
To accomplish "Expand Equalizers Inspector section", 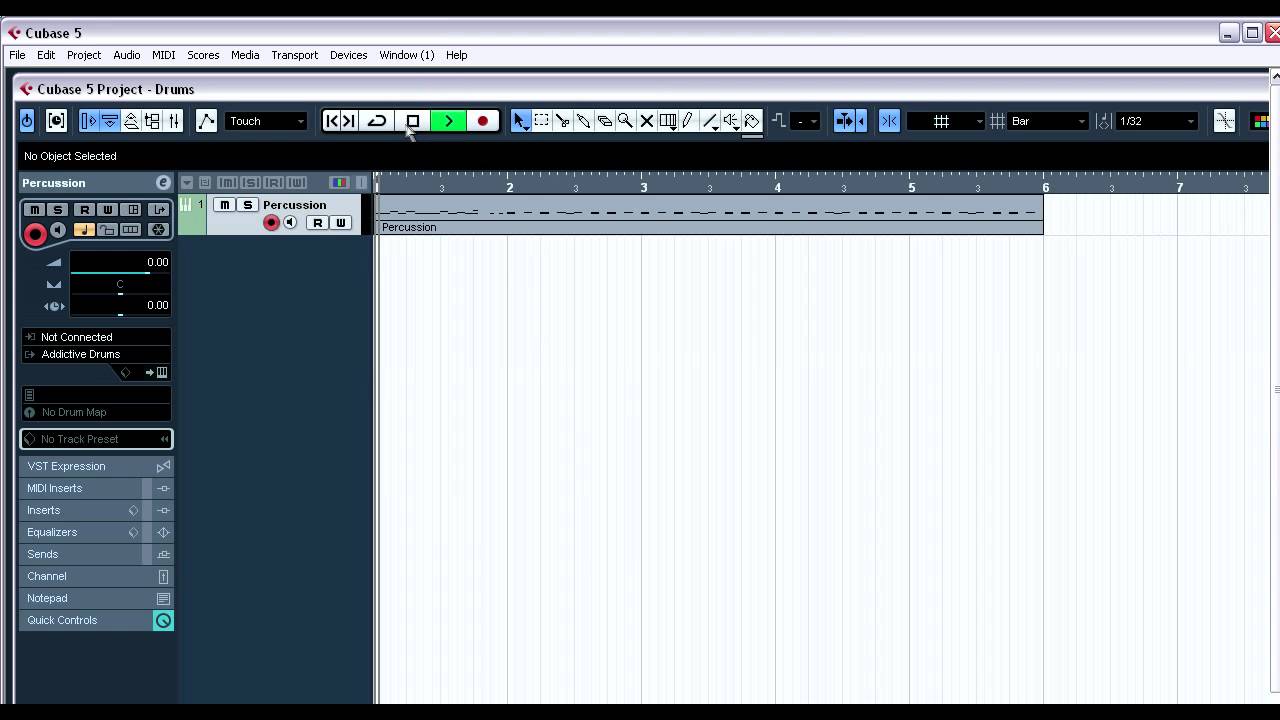I will point(96,532).
